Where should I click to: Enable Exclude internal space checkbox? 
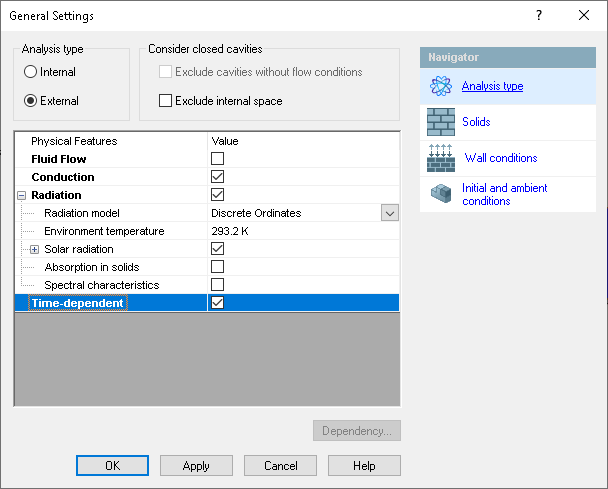pos(166,101)
